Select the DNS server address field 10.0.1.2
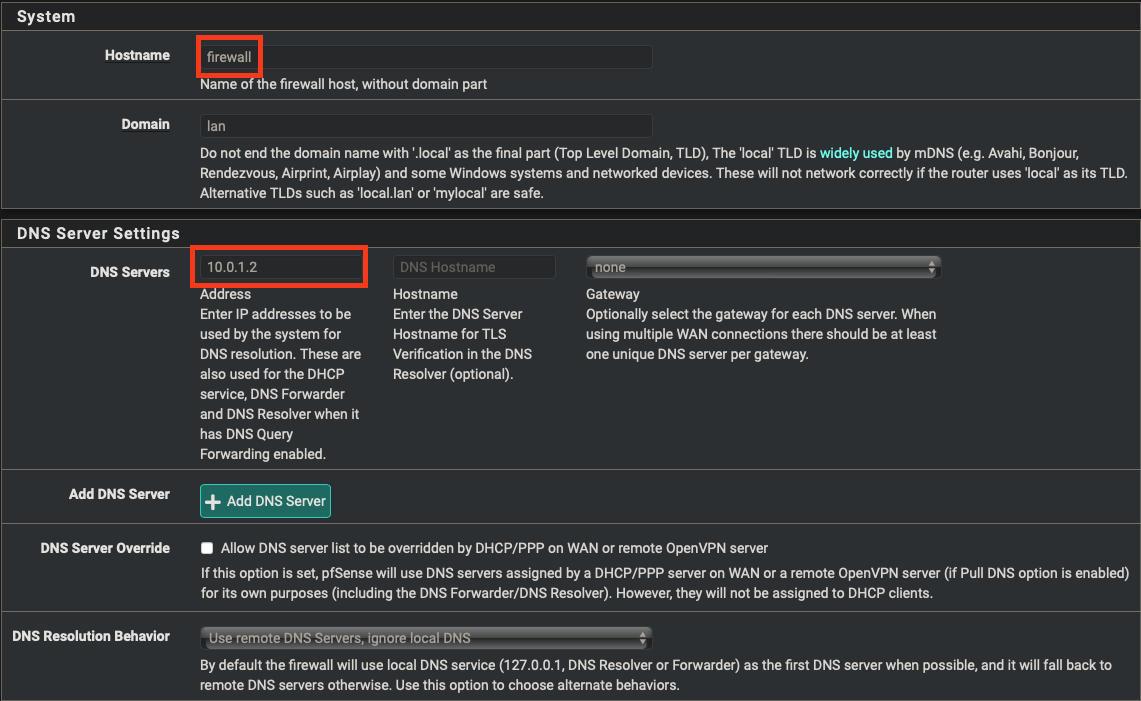The height and width of the screenshot is (701, 1141). point(281,267)
